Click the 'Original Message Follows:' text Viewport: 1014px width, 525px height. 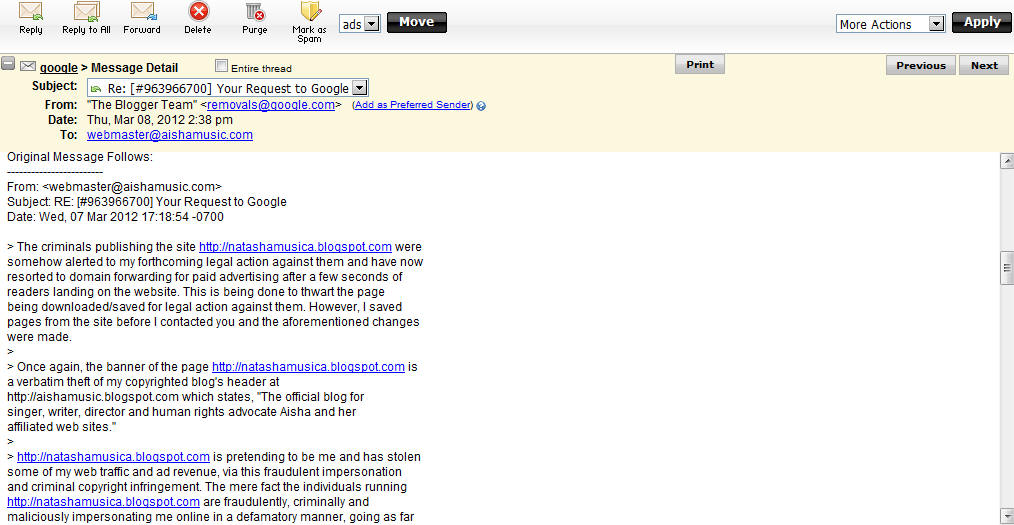click(80, 156)
